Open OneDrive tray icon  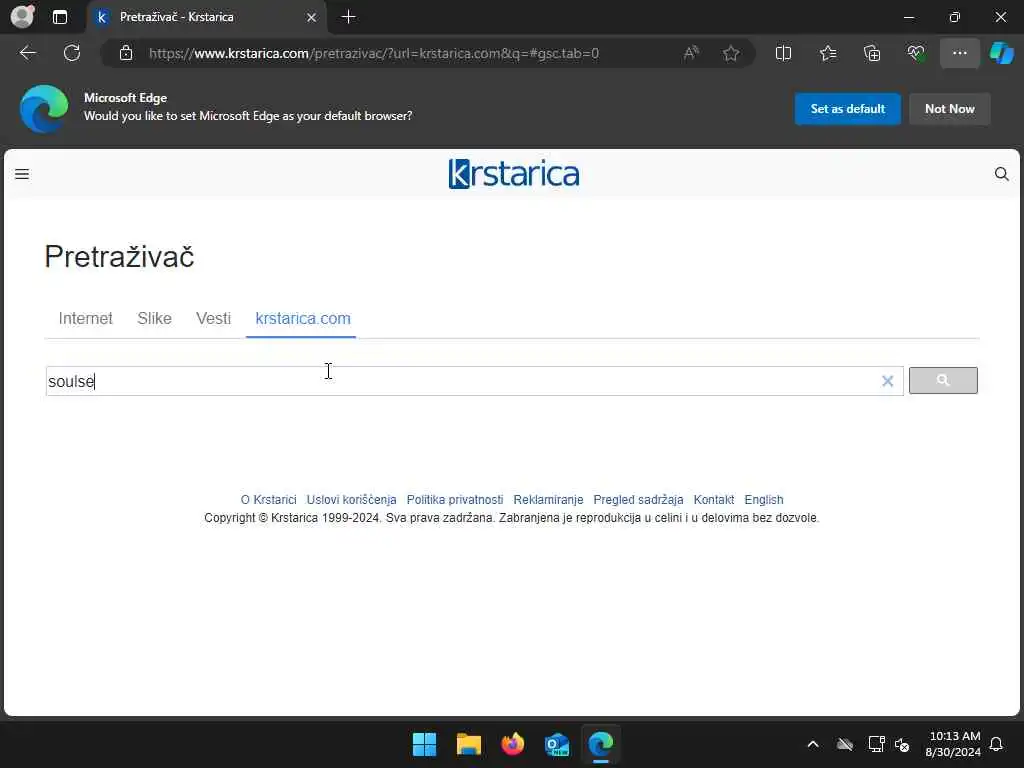[845, 744]
